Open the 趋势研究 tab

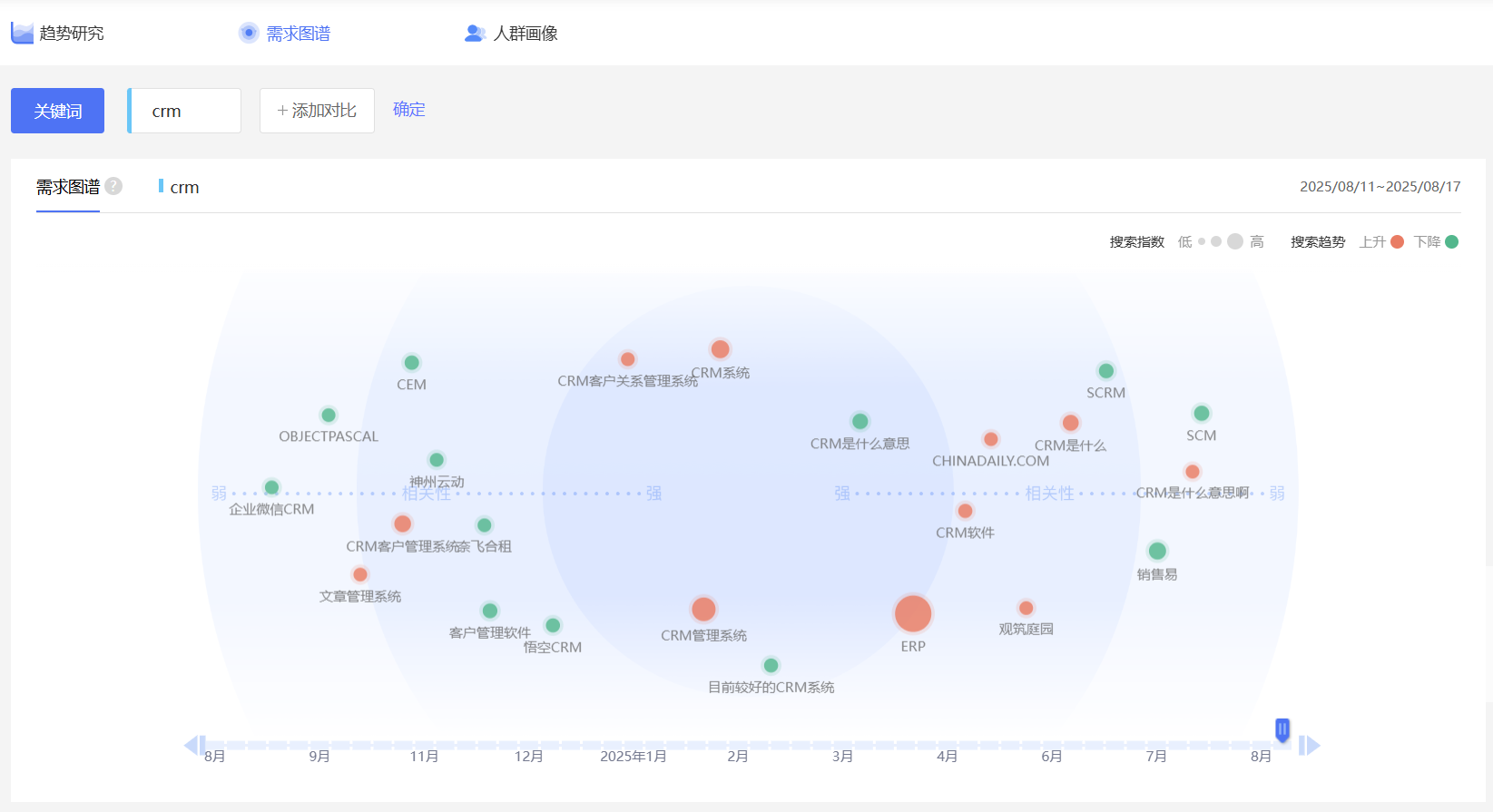coord(58,34)
